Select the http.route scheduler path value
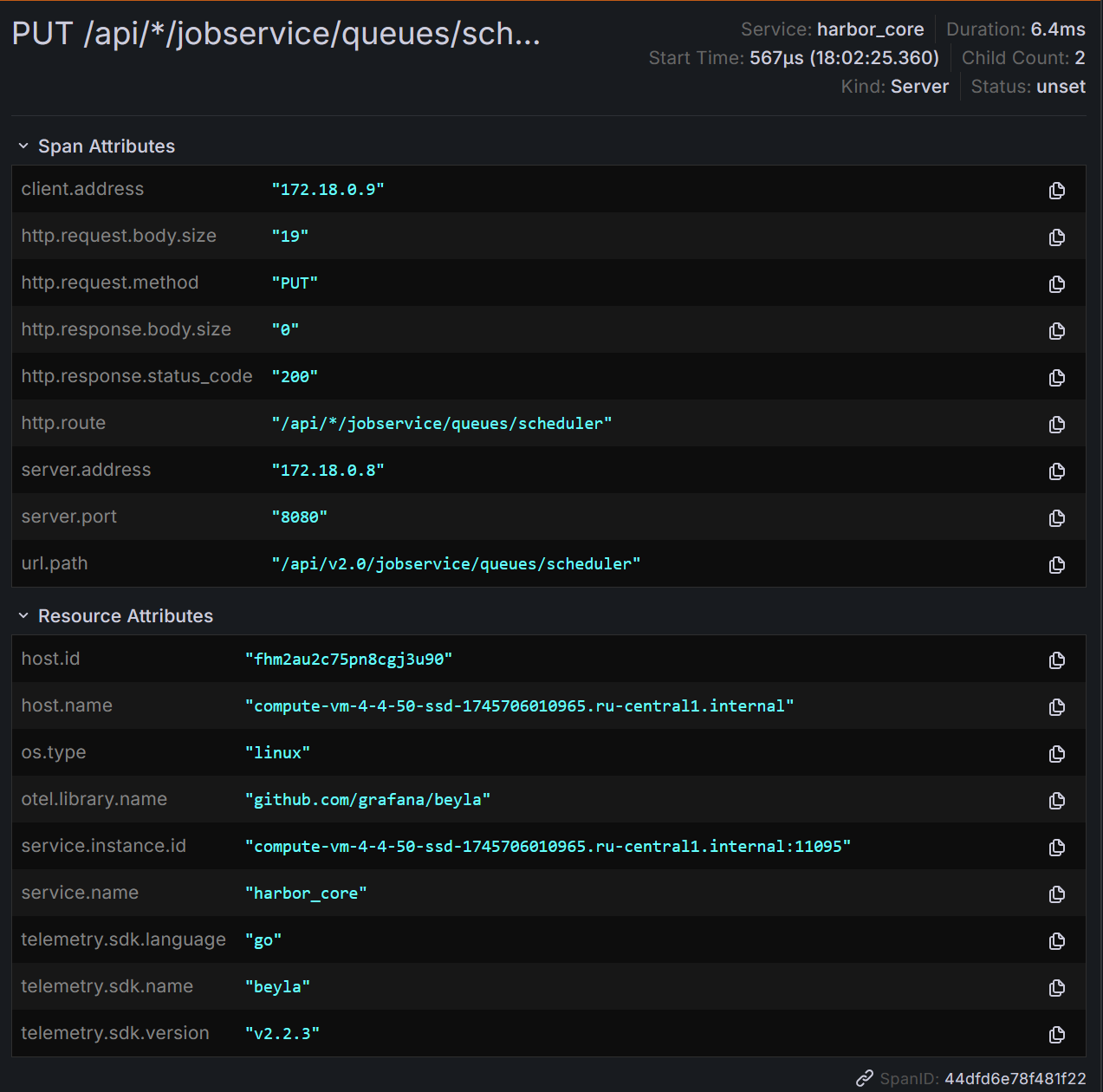Image resolution: width=1103 pixels, height=1092 pixels. pos(441,424)
